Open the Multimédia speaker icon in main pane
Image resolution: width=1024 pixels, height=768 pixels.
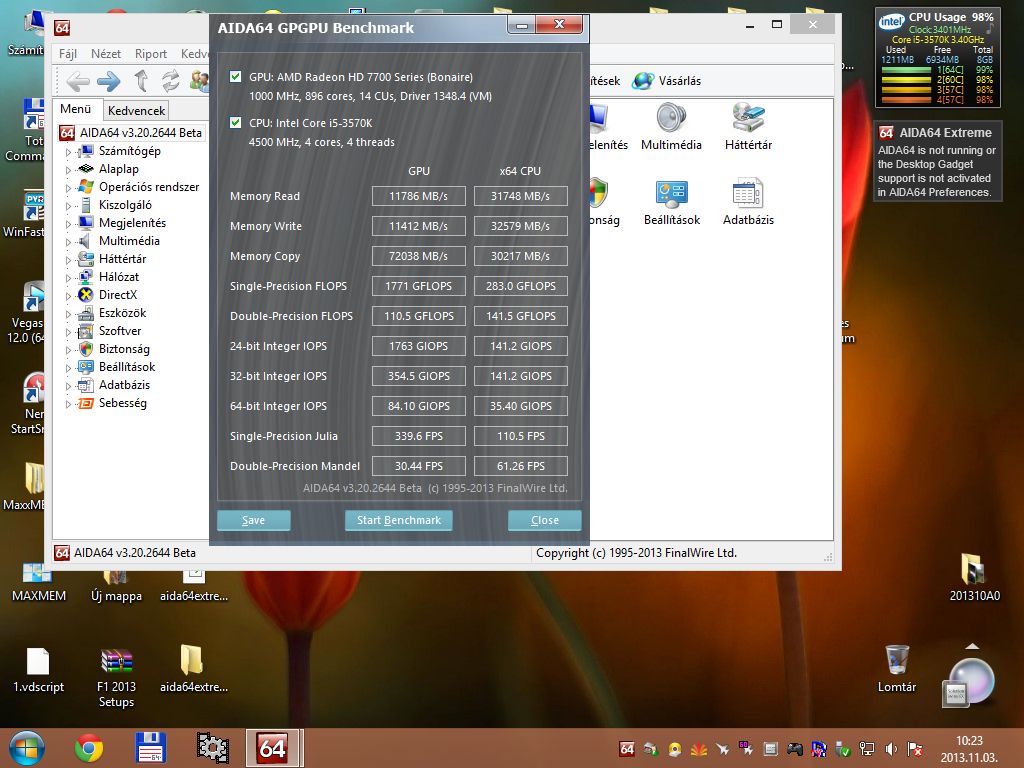tap(671, 118)
